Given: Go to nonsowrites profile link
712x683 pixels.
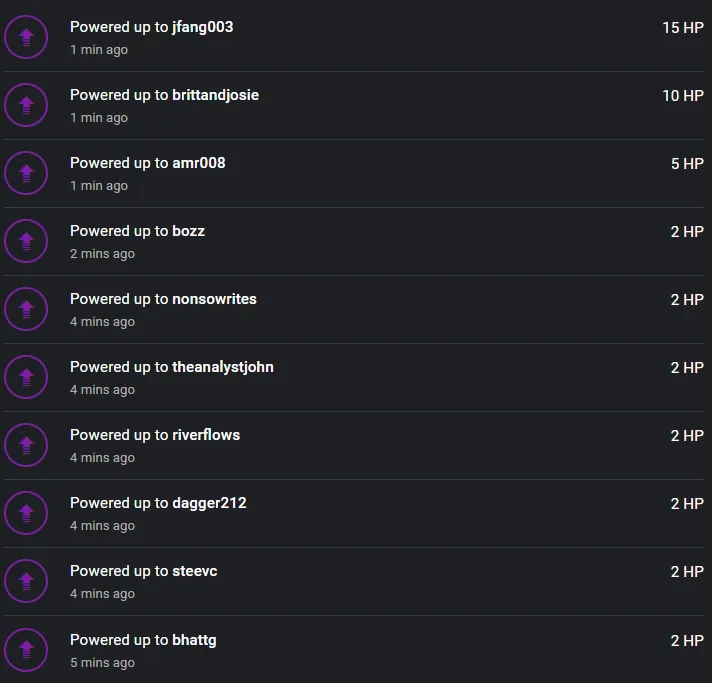Looking at the screenshot, I should [214, 299].
